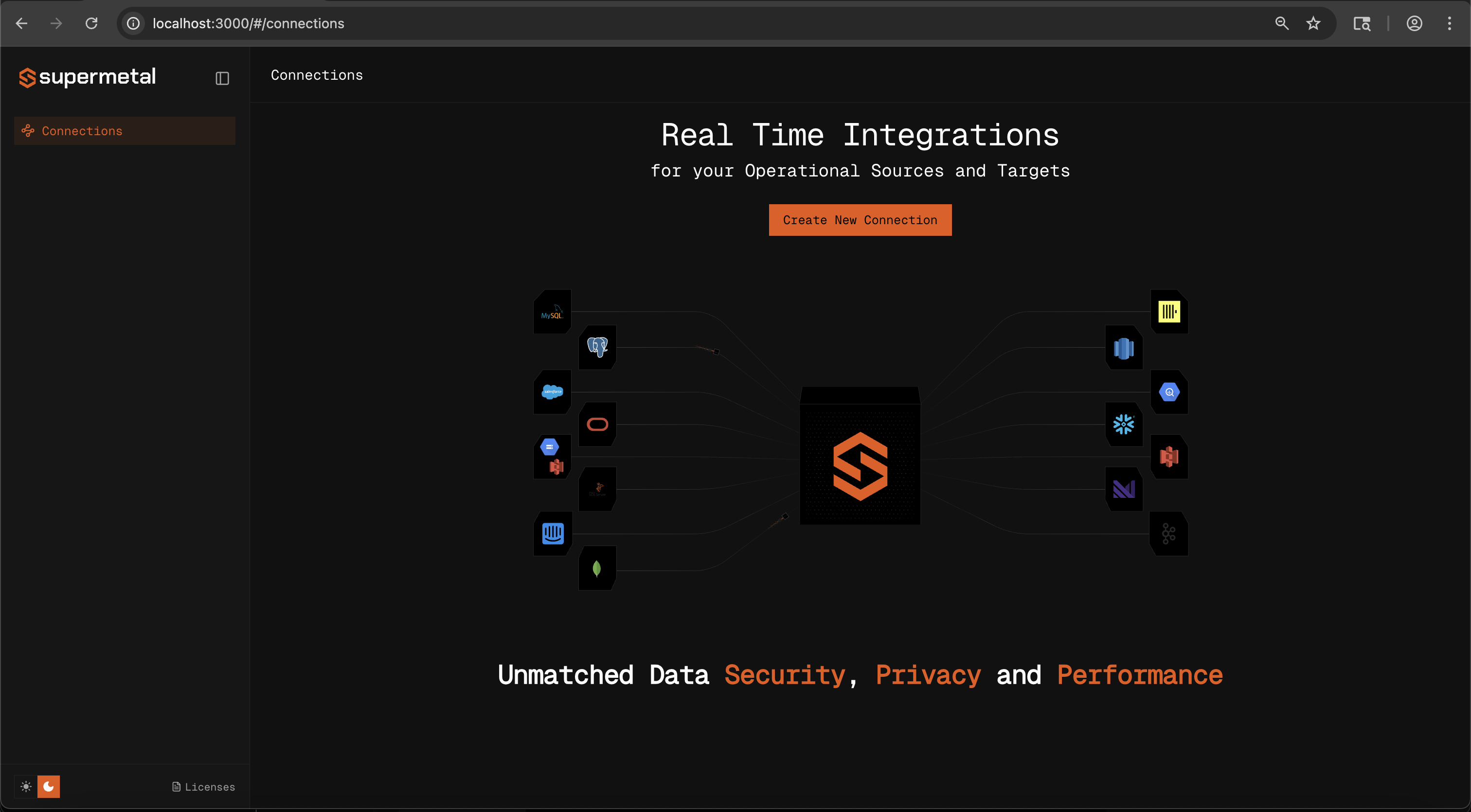
Task: Click the Kafka target icon
Action: click(1168, 534)
